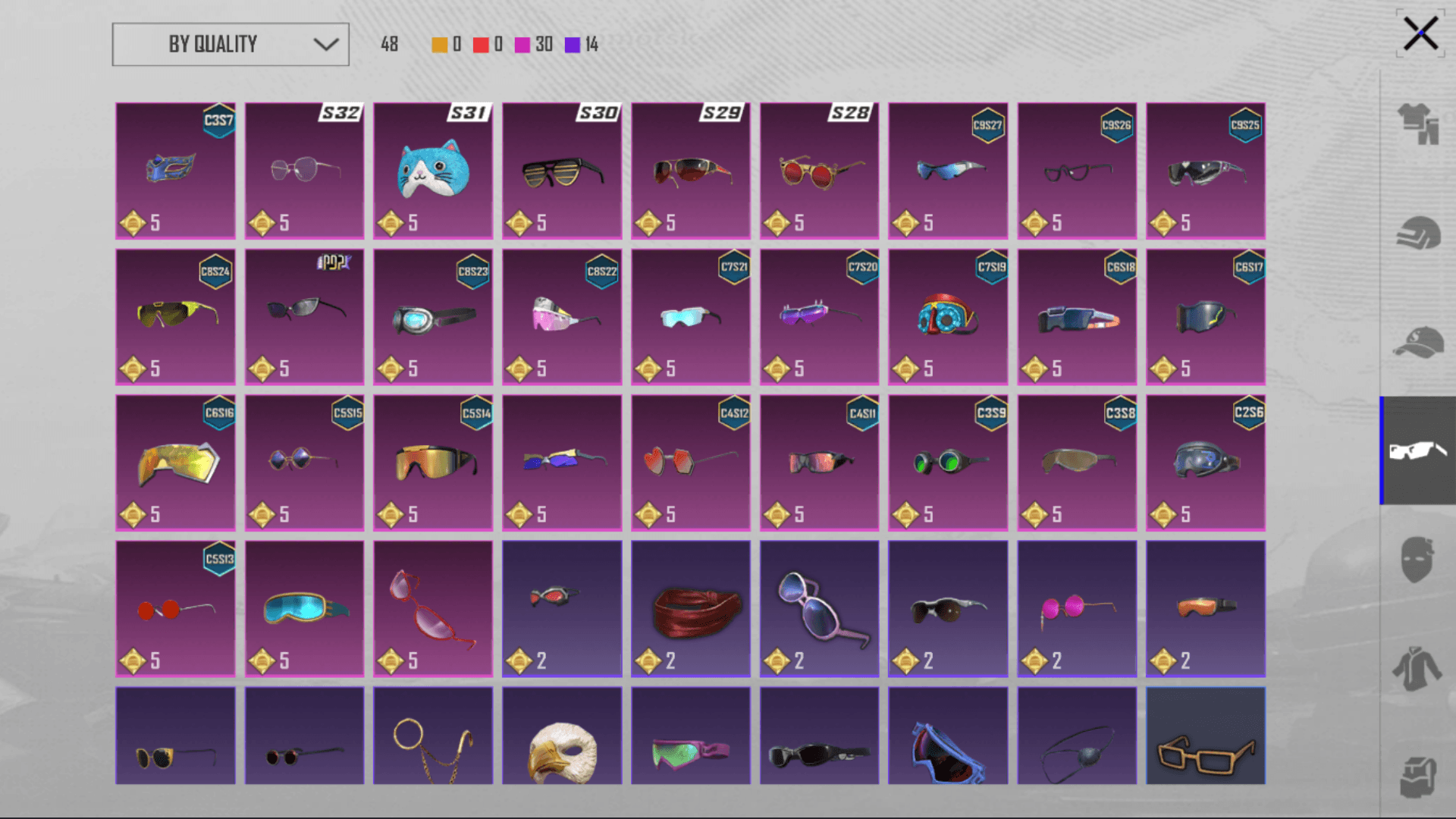This screenshot has width=1456, height=819.
Task: Select the helmet category icon
Action: pyautogui.click(x=1417, y=233)
